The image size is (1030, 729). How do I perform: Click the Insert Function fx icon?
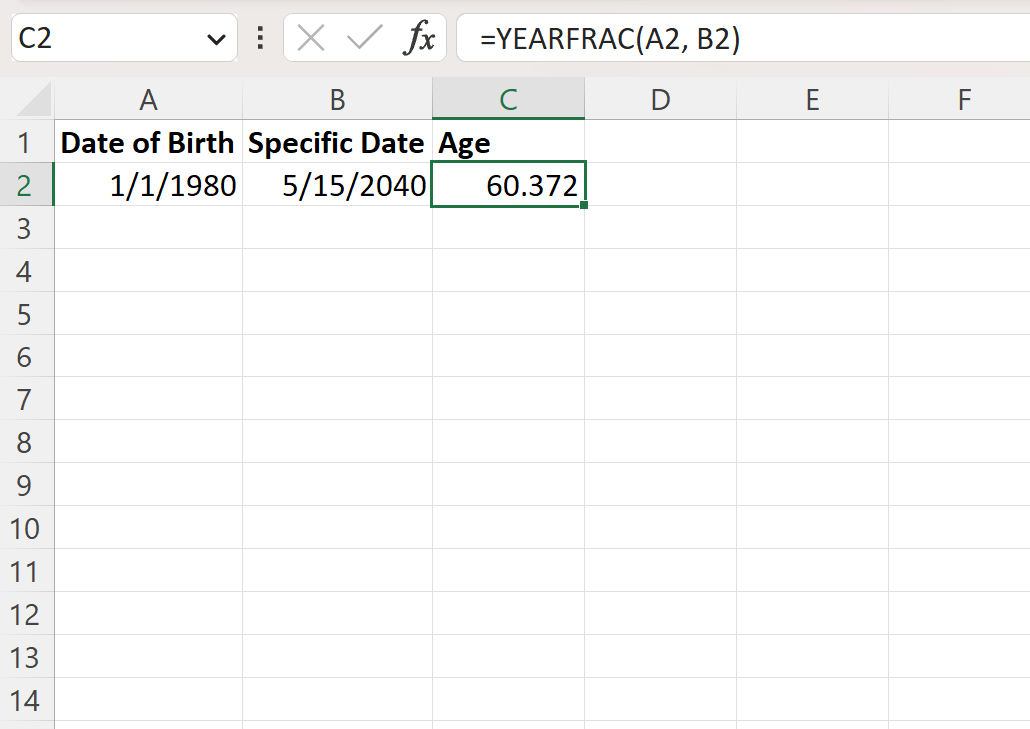pos(421,38)
